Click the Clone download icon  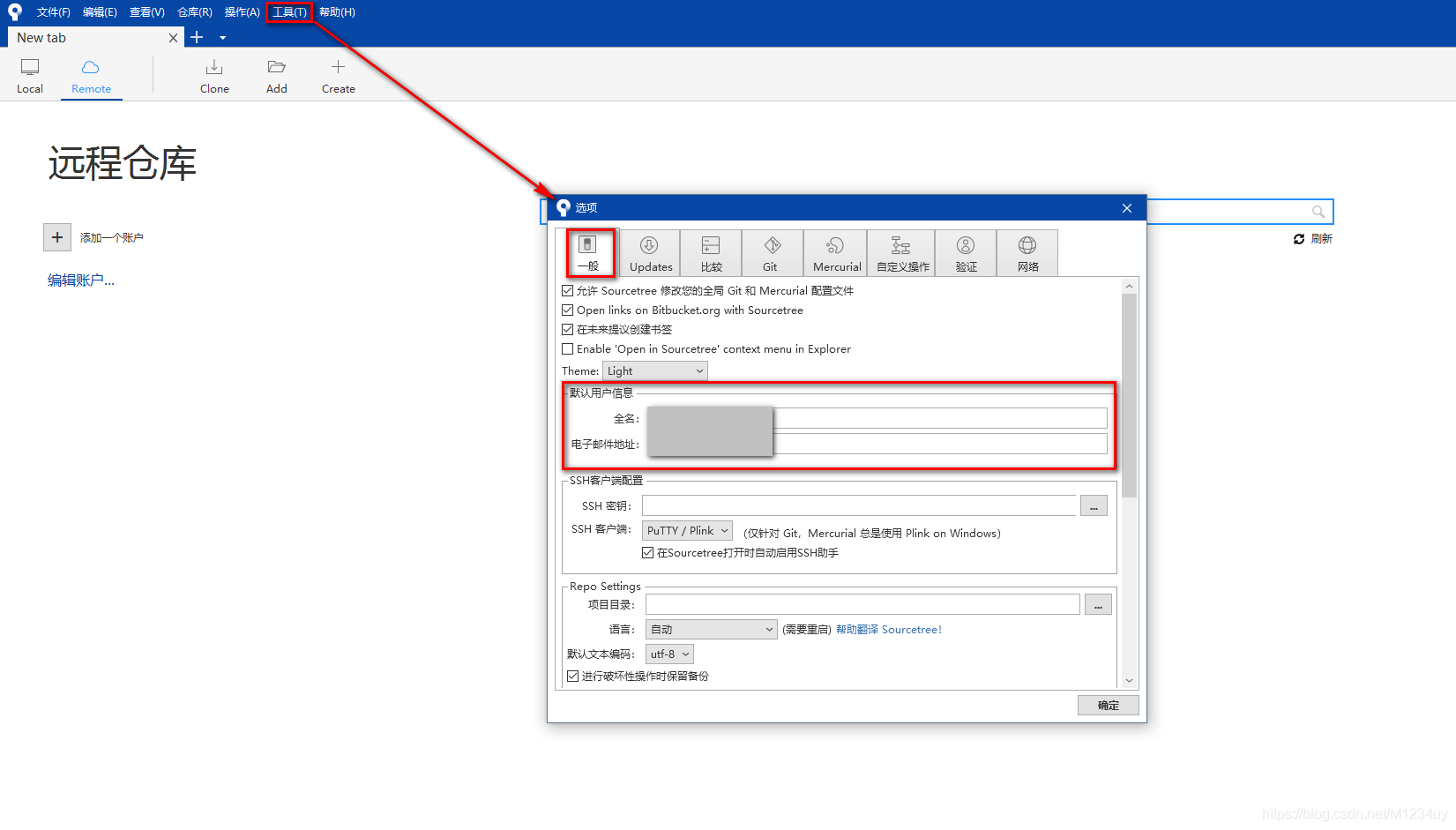tap(214, 67)
